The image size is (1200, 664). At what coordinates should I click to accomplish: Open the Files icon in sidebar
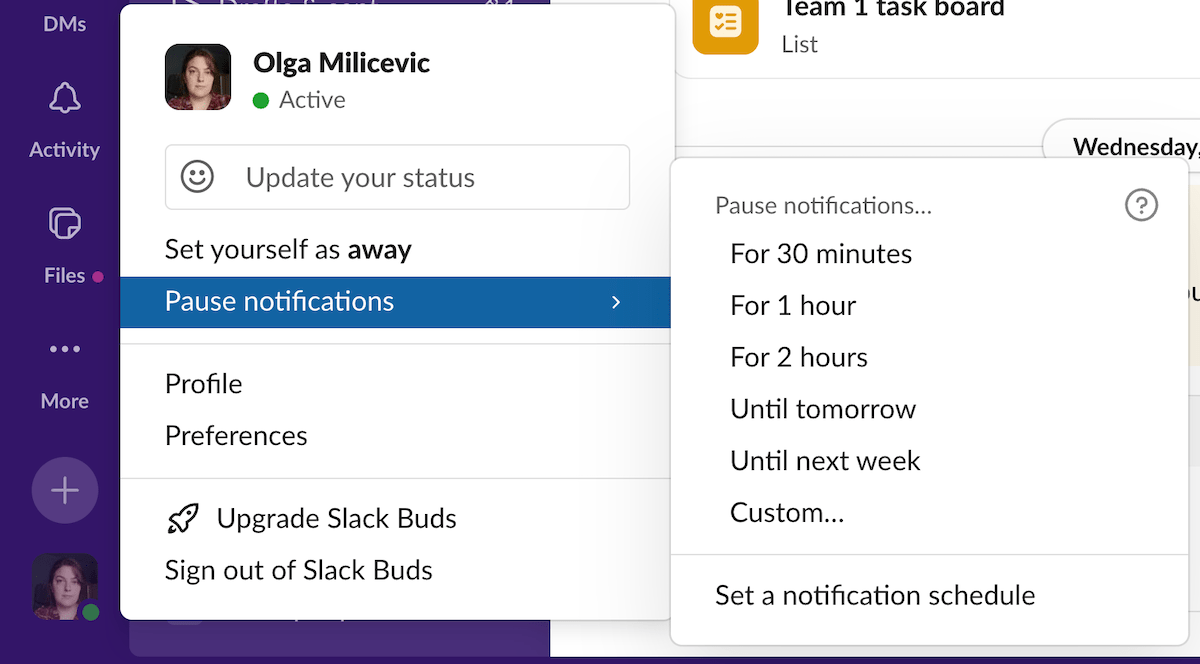click(x=65, y=223)
